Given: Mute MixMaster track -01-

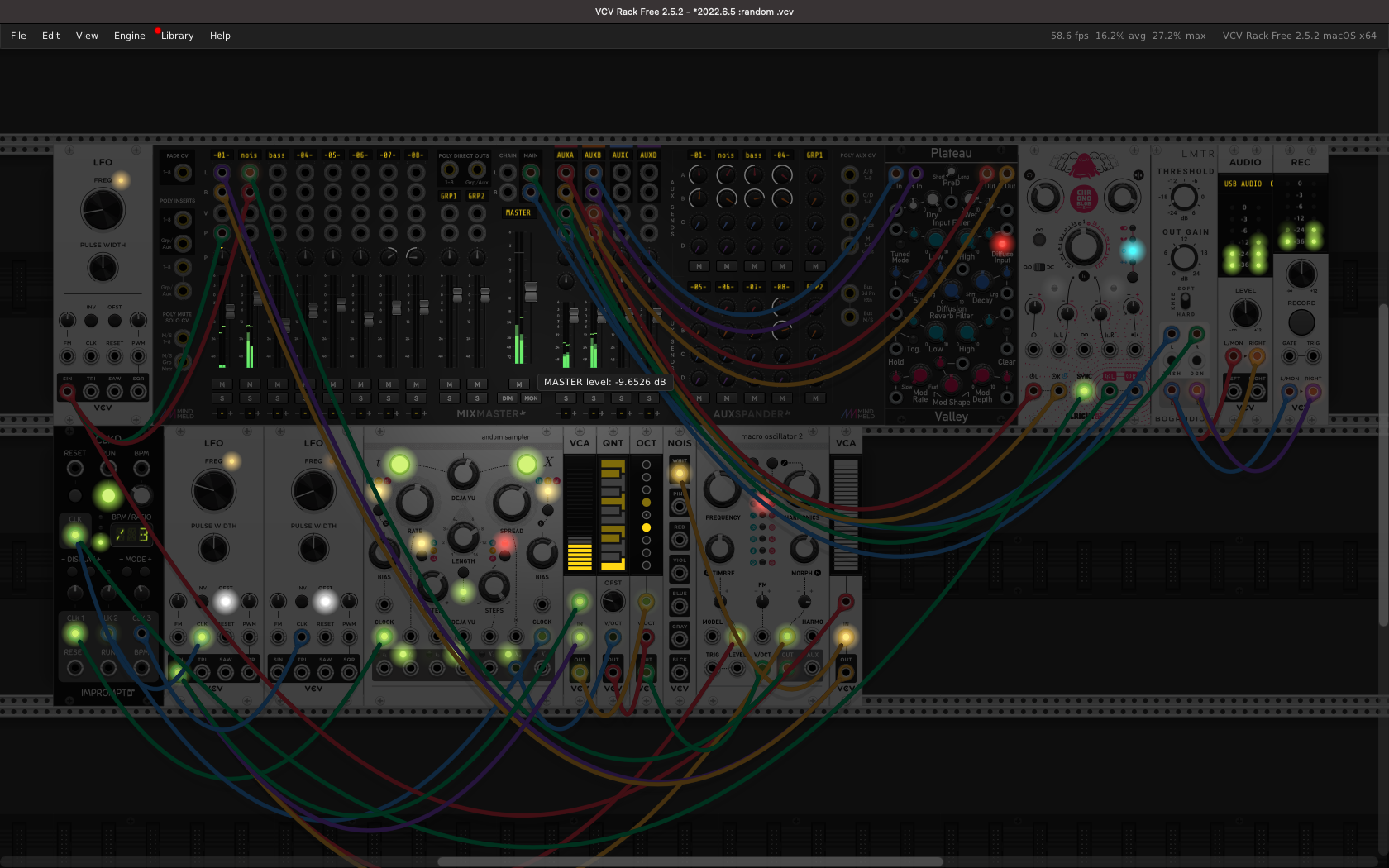Looking at the screenshot, I should pos(222,384).
